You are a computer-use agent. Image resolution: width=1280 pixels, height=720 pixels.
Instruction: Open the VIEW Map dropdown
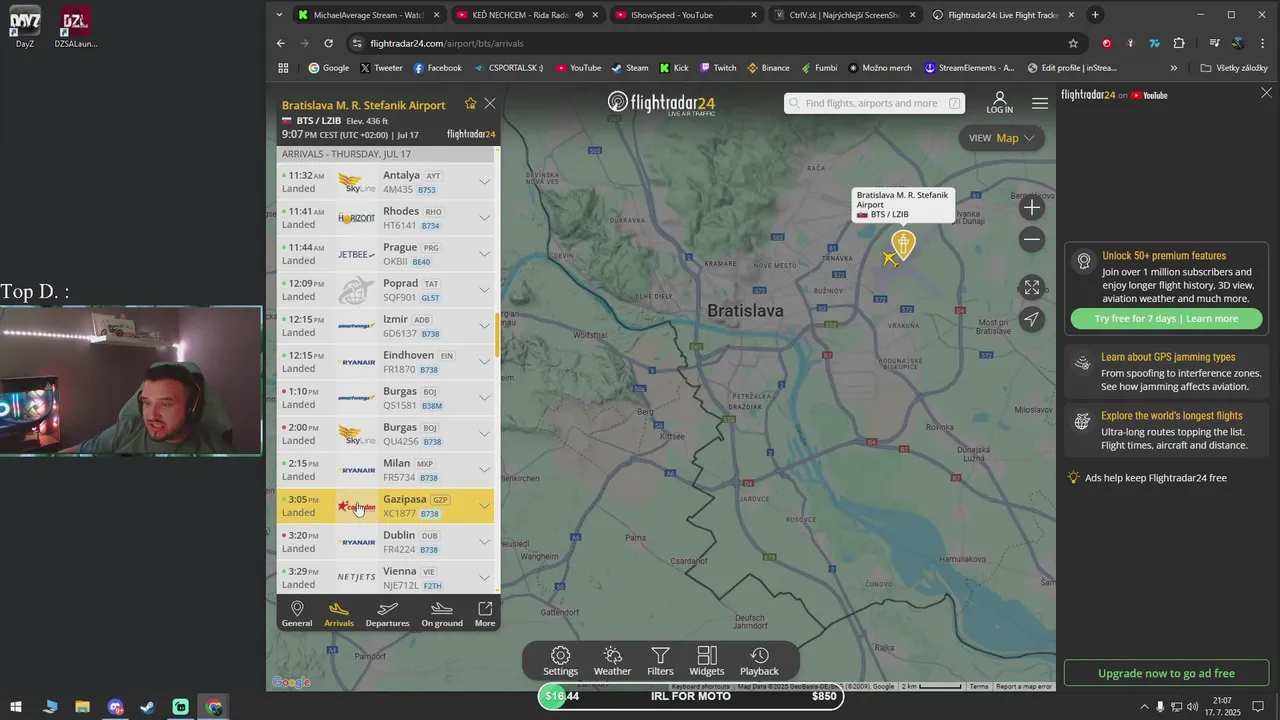[1002, 138]
